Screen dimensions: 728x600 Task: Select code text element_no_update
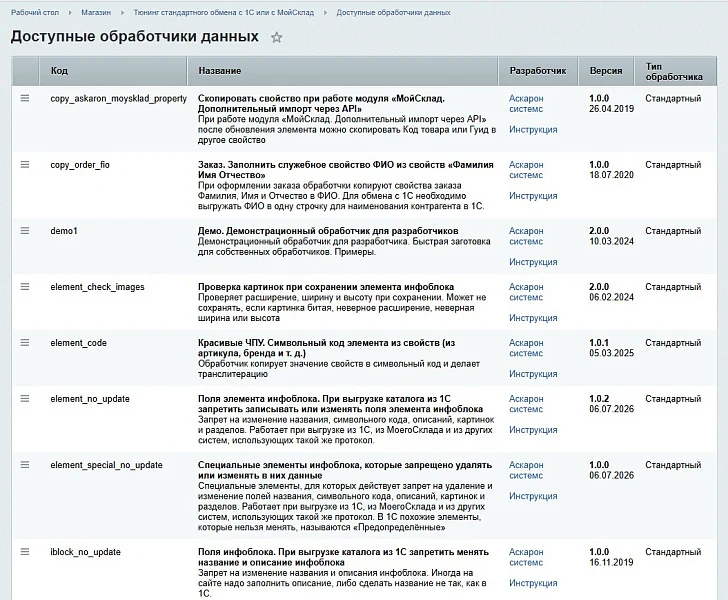click(90, 399)
